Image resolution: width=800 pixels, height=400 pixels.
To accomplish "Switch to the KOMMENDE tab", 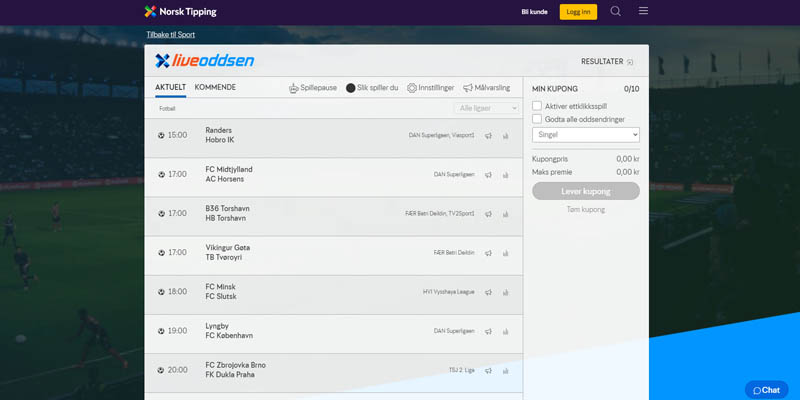I will click(x=215, y=87).
